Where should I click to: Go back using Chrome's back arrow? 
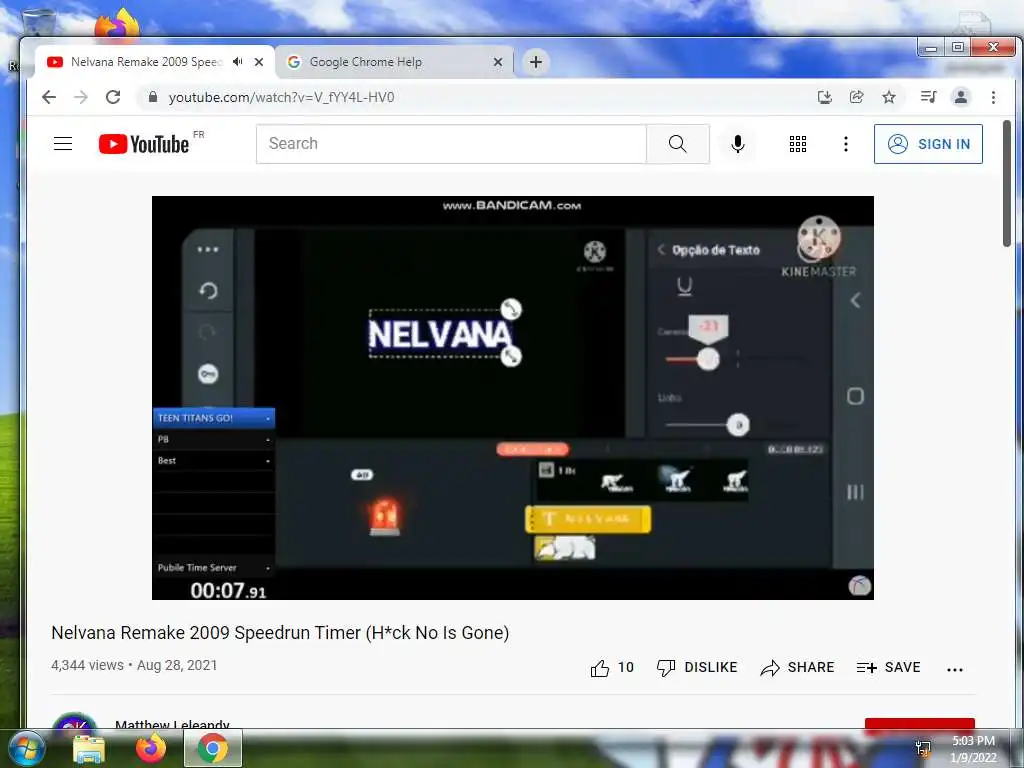[x=49, y=97]
